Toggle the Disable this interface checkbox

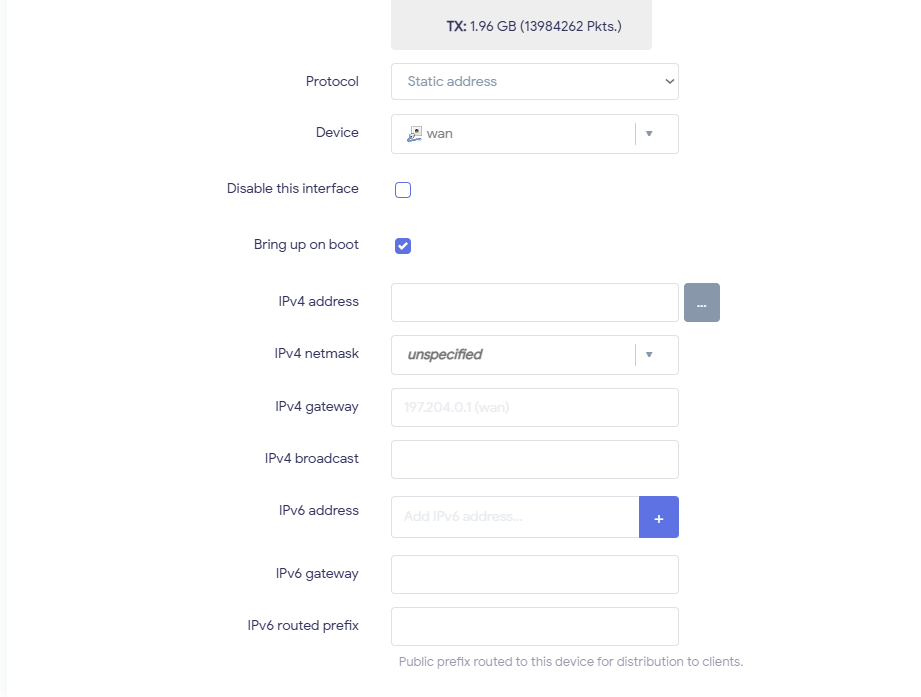click(403, 190)
